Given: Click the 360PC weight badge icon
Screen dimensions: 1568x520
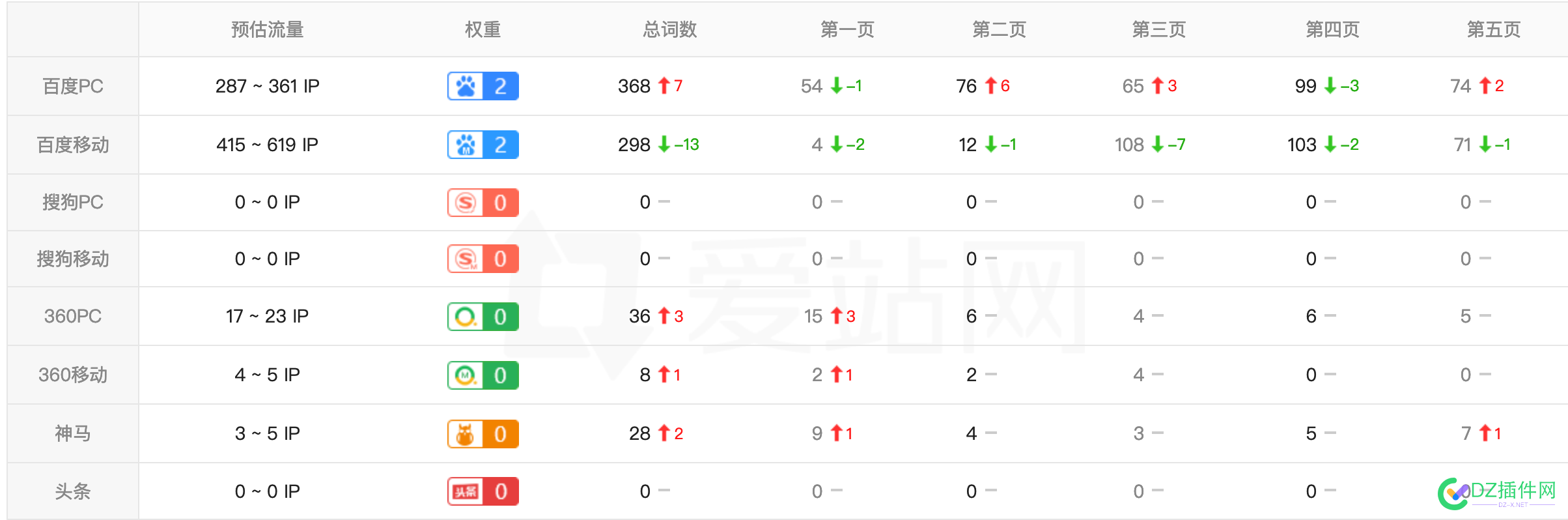Looking at the screenshot, I should point(483,317).
